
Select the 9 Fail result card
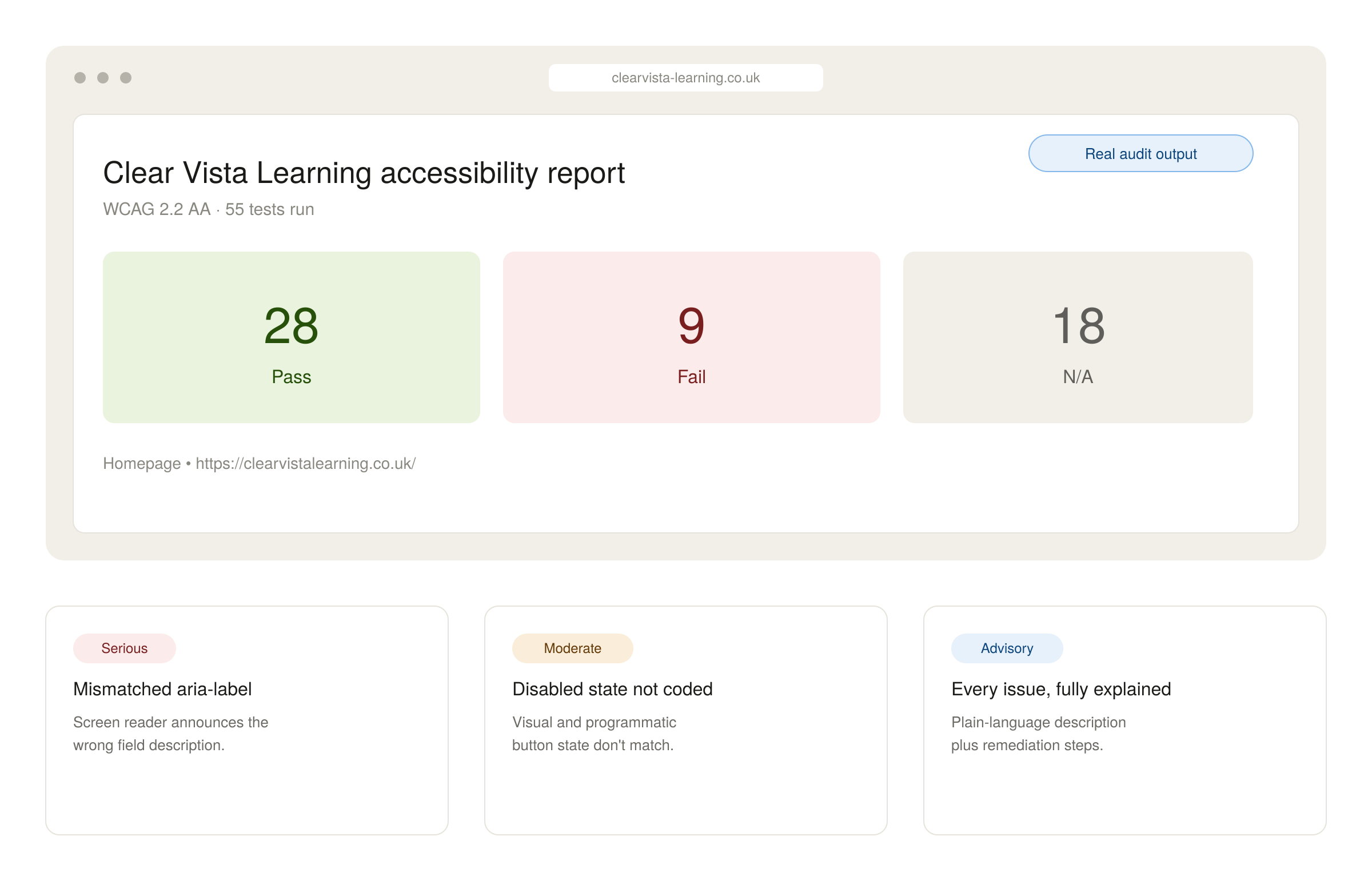(691, 337)
